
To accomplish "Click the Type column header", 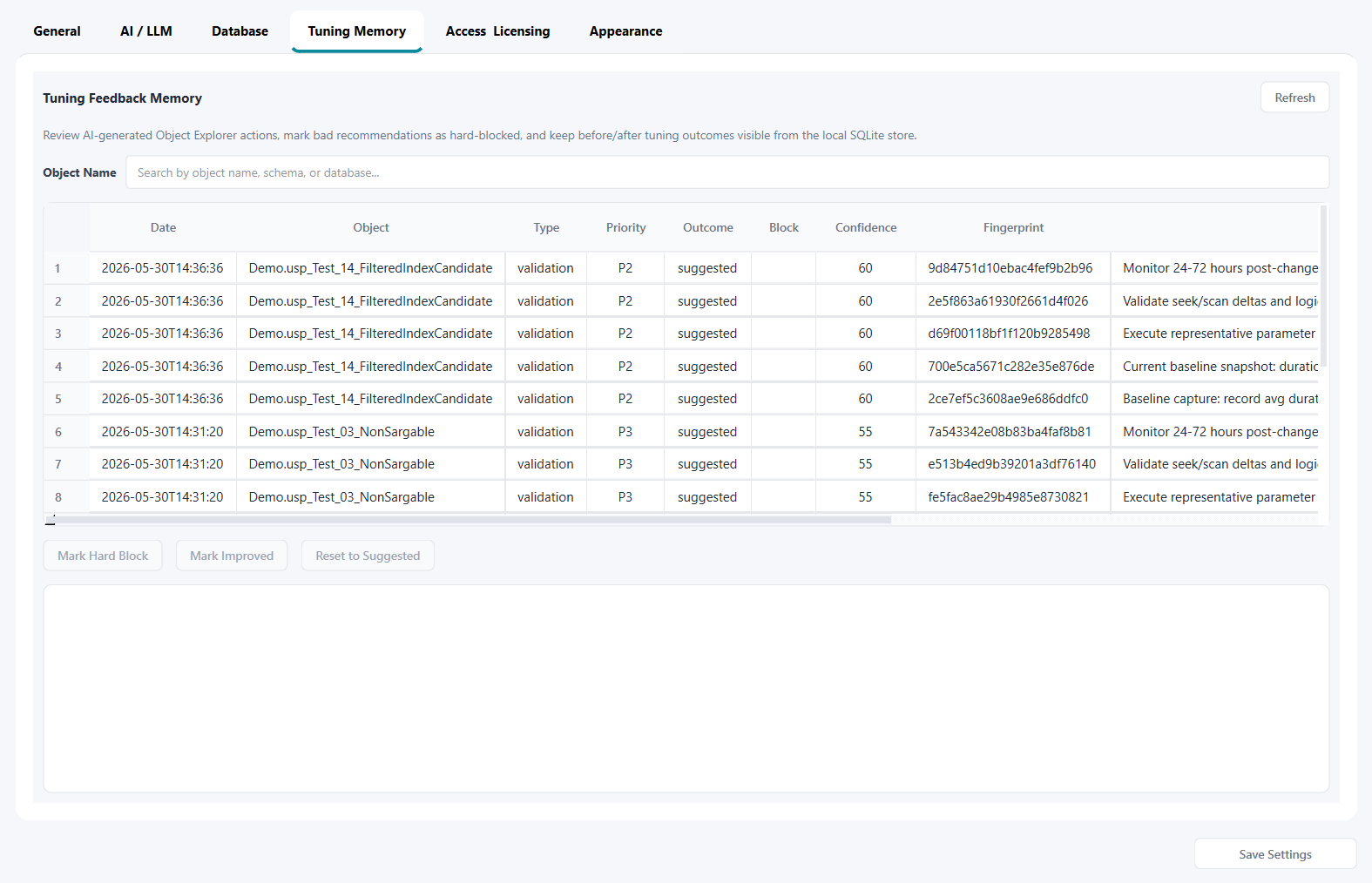I will pos(546,227).
